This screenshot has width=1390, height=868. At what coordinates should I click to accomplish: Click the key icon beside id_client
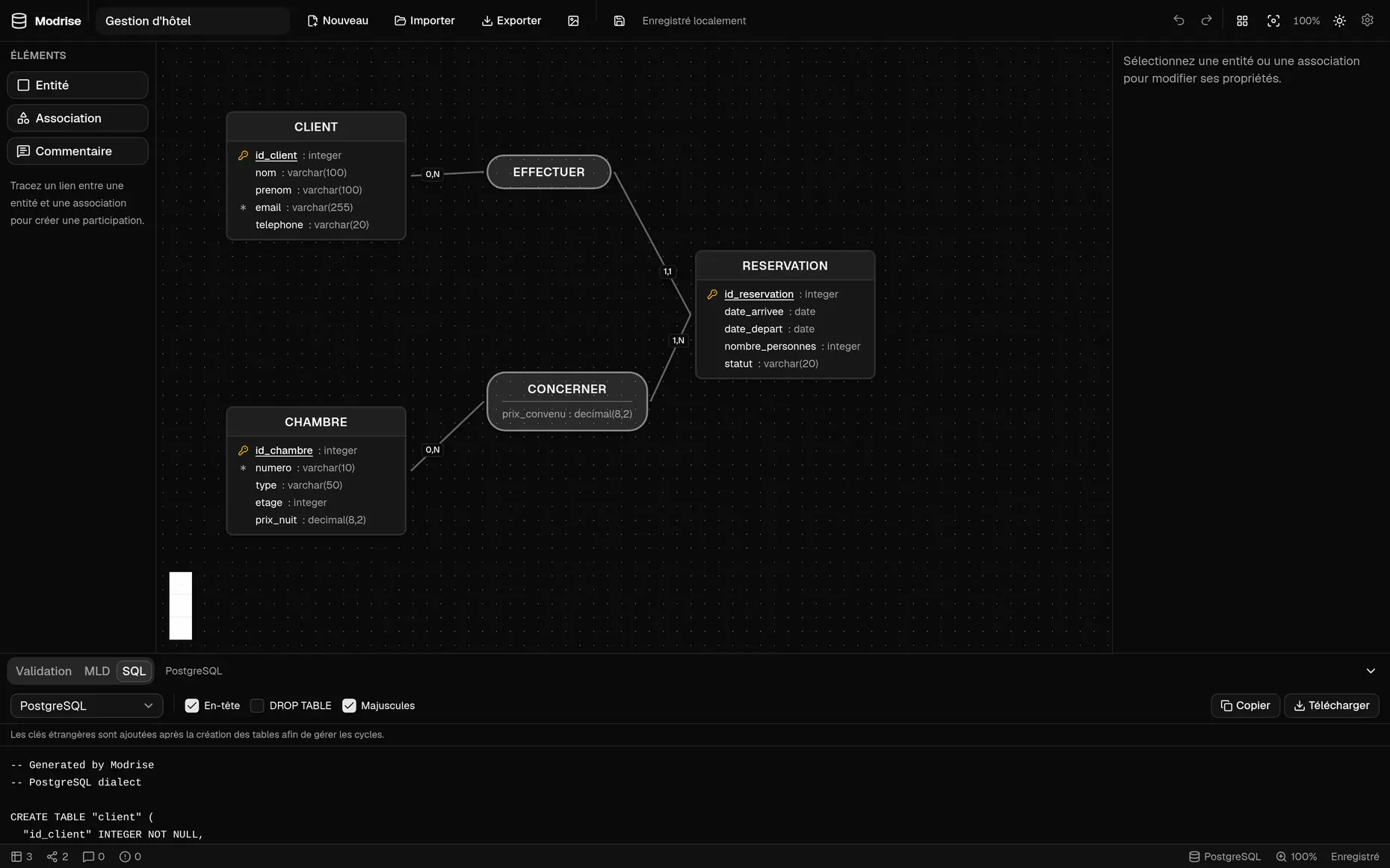click(243, 155)
